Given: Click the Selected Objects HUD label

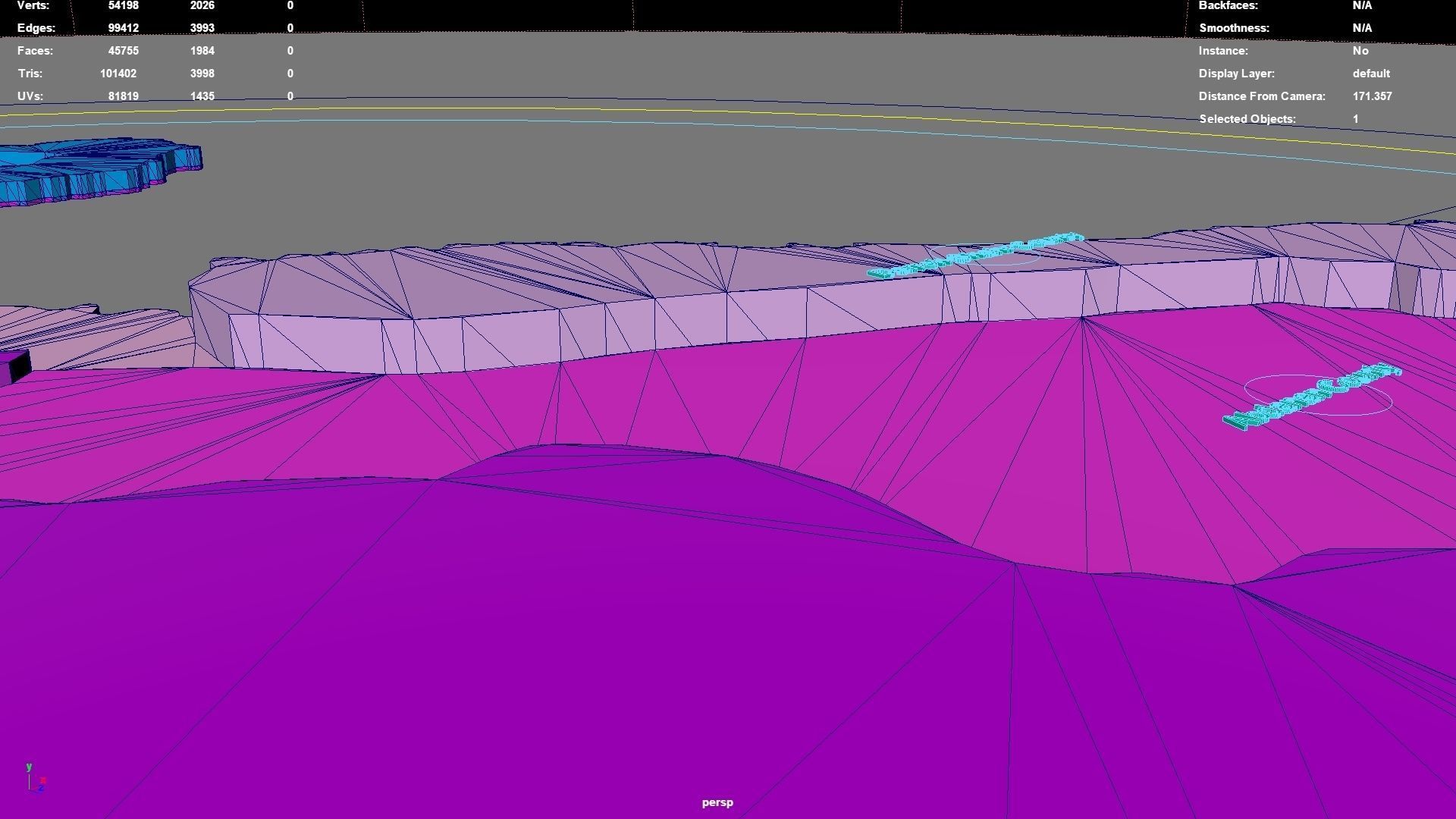Looking at the screenshot, I should point(1247,119).
